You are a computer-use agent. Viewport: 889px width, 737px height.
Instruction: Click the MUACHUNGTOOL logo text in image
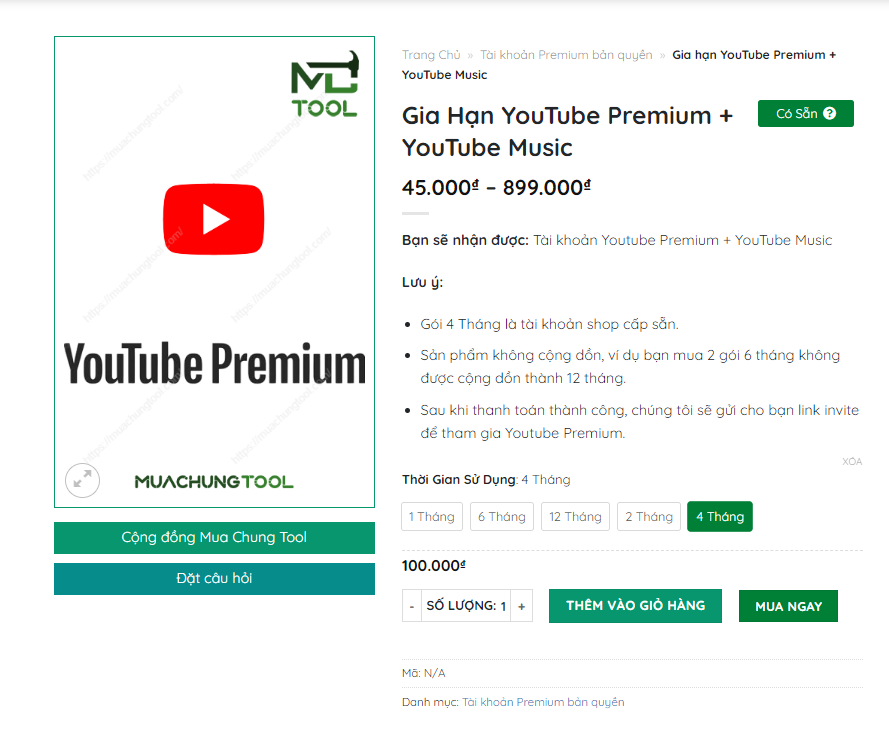point(214,482)
